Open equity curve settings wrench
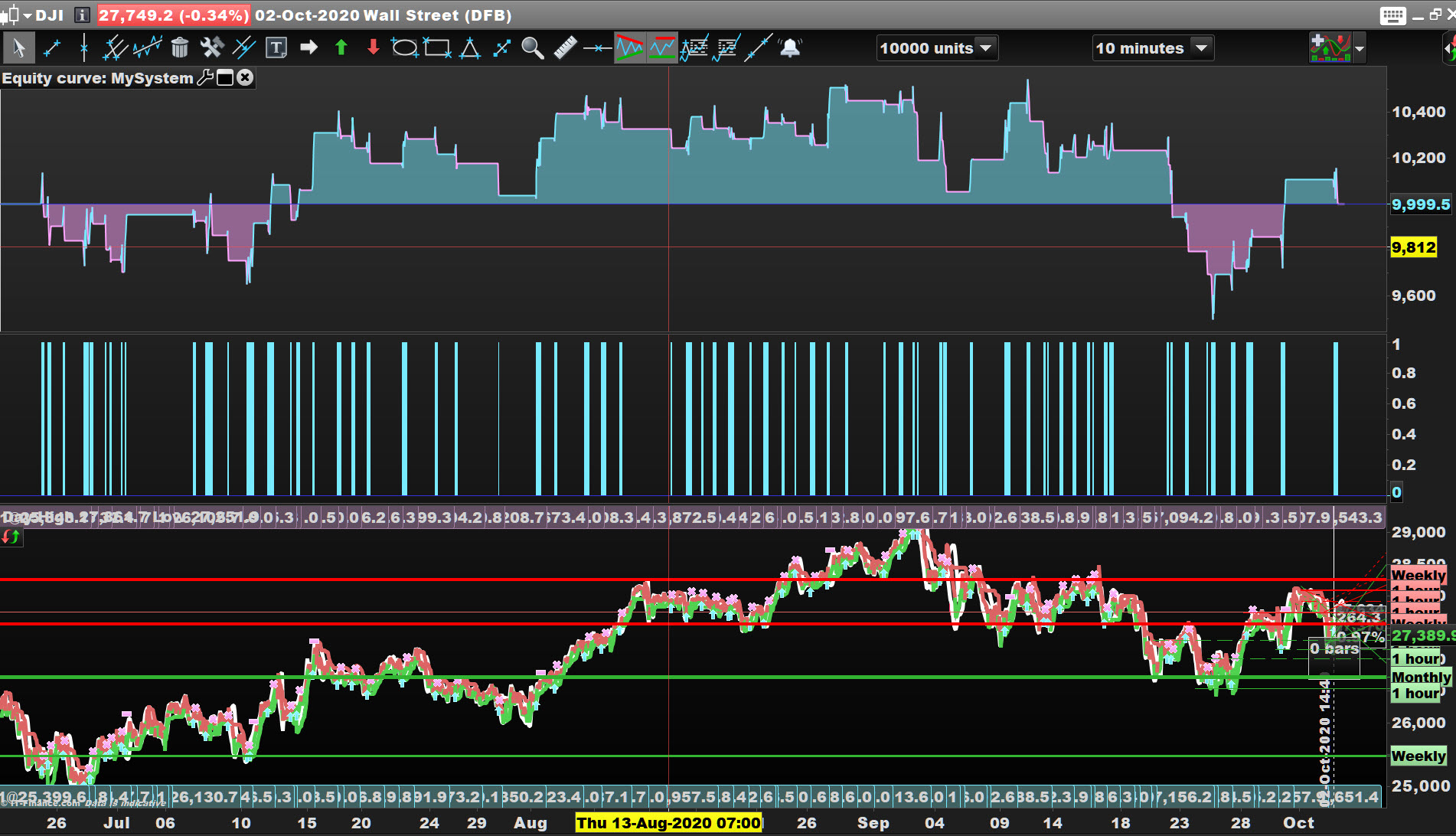This screenshot has height=836, width=1456. [x=205, y=77]
